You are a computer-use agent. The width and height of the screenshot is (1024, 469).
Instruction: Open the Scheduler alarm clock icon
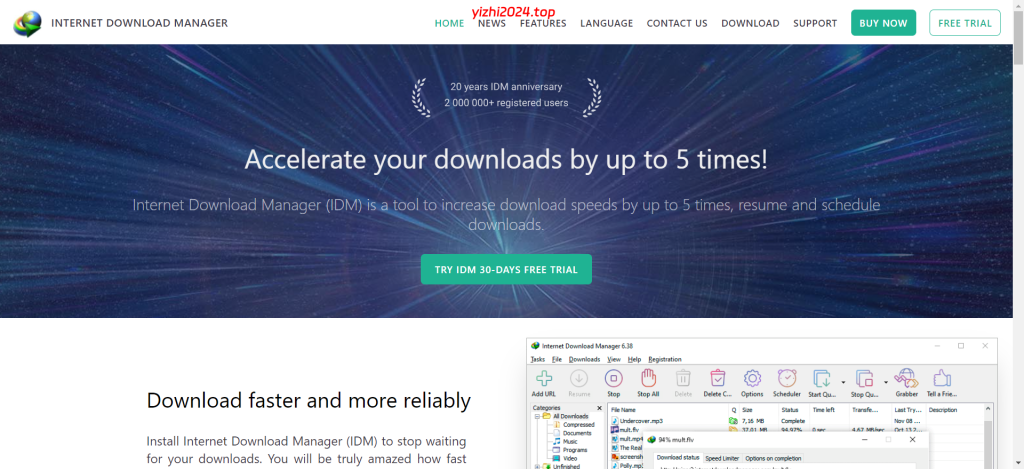pos(787,379)
